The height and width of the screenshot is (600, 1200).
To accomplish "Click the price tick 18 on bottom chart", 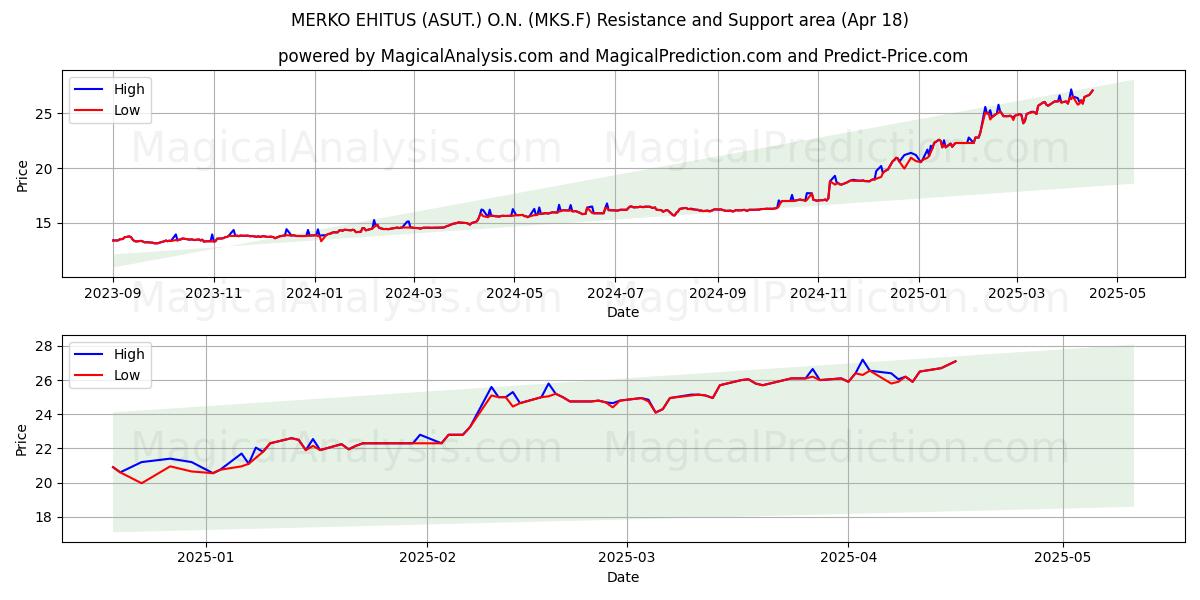I will (46, 518).
